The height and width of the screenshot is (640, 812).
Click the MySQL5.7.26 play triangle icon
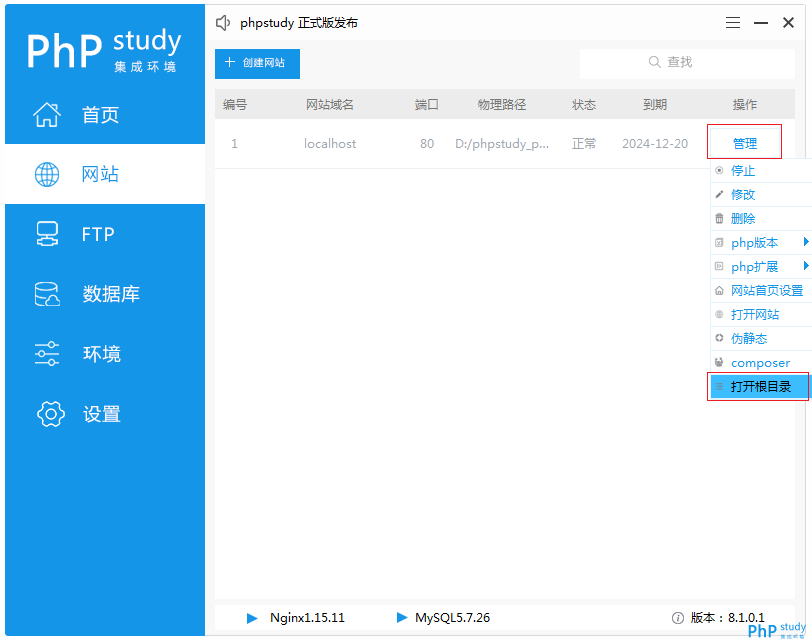coord(402,617)
